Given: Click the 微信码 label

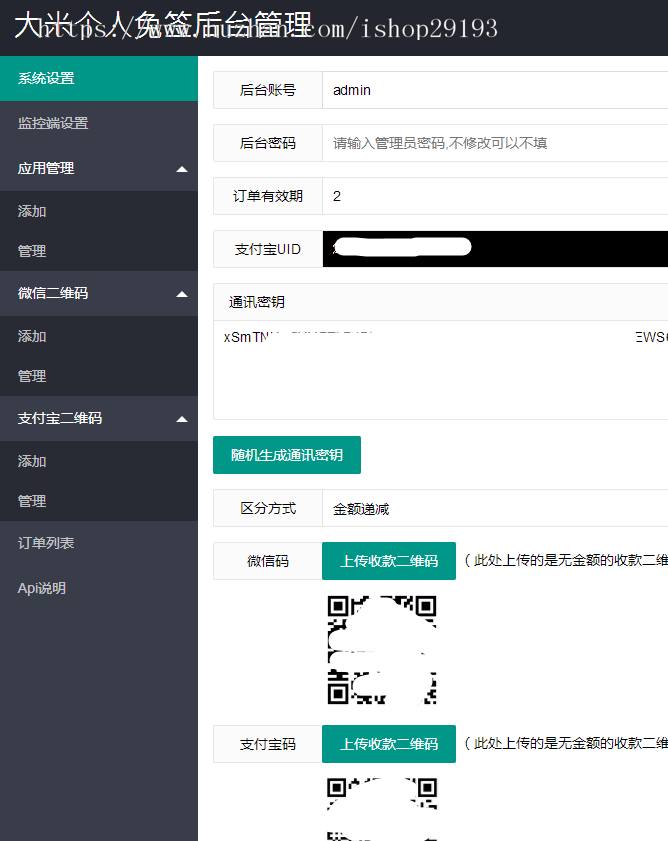Looking at the screenshot, I should [x=268, y=561].
